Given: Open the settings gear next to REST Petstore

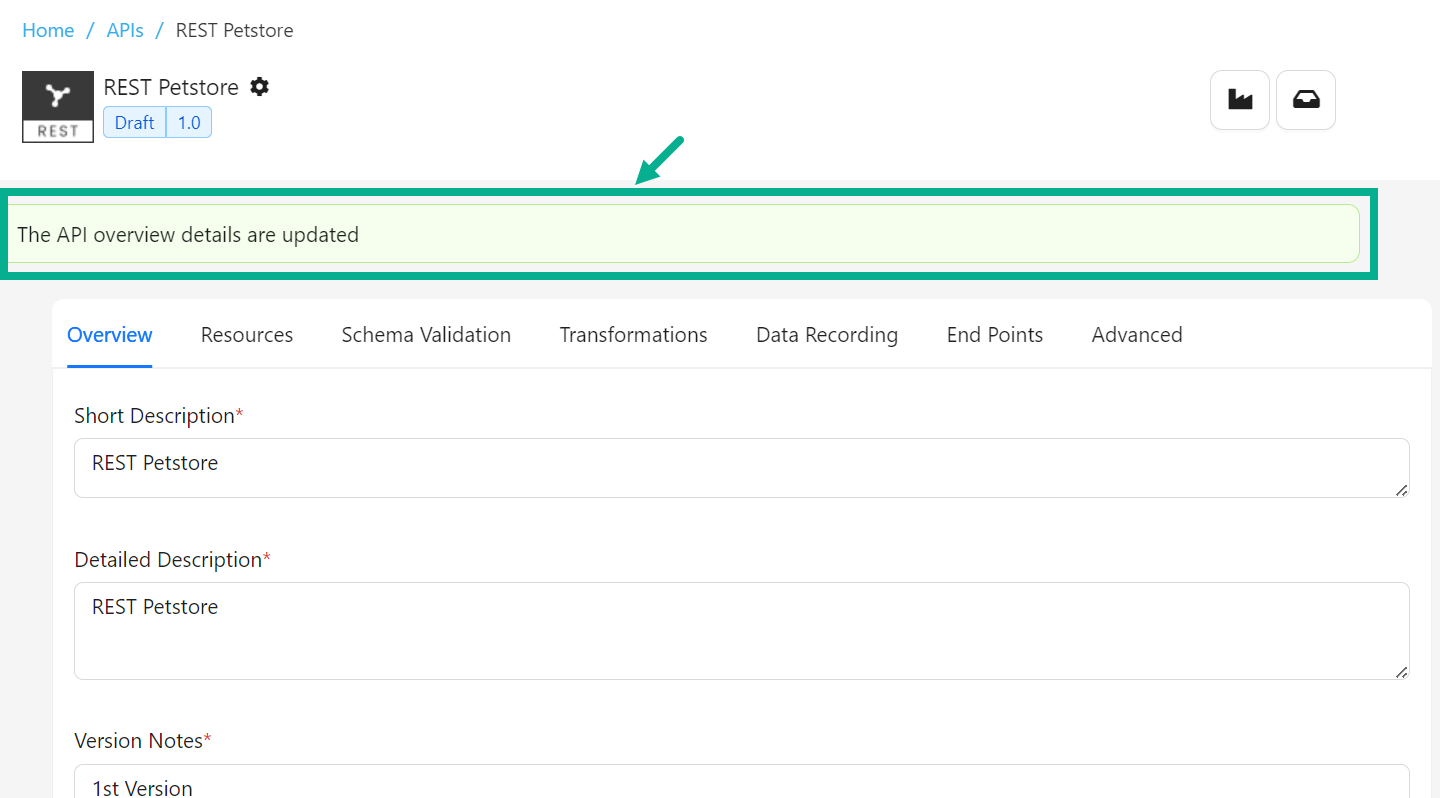Looking at the screenshot, I should (259, 87).
